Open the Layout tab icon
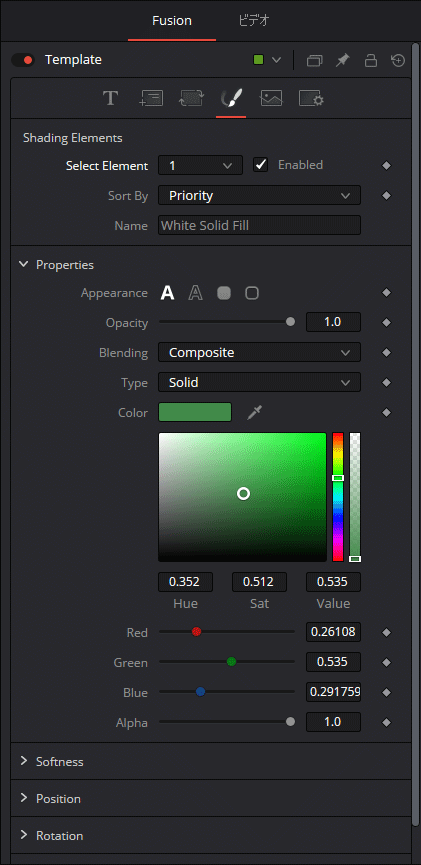The image size is (421, 865). [x=151, y=99]
